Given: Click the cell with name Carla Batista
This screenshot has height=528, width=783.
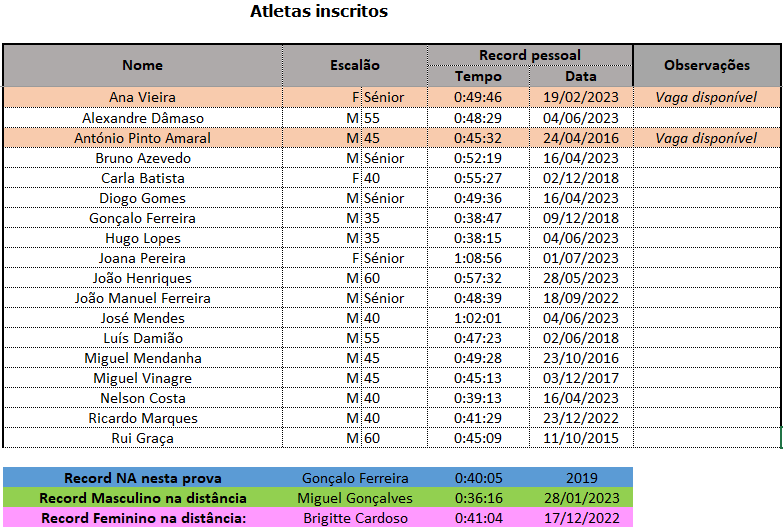Looking at the screenshot, I should pos(142,178).
